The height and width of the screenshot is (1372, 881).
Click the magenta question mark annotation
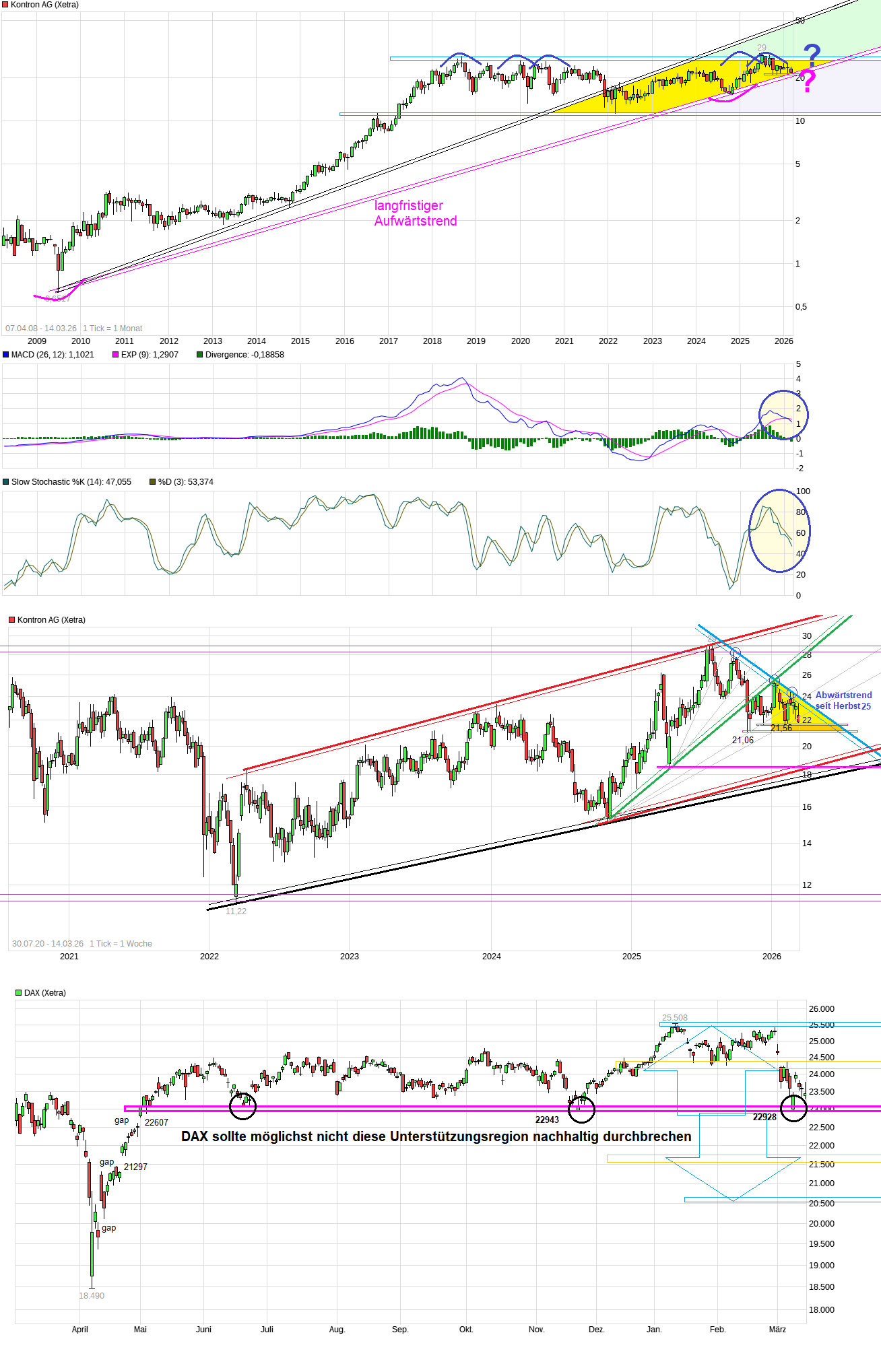pyautogui.click(x=808, y=82)
